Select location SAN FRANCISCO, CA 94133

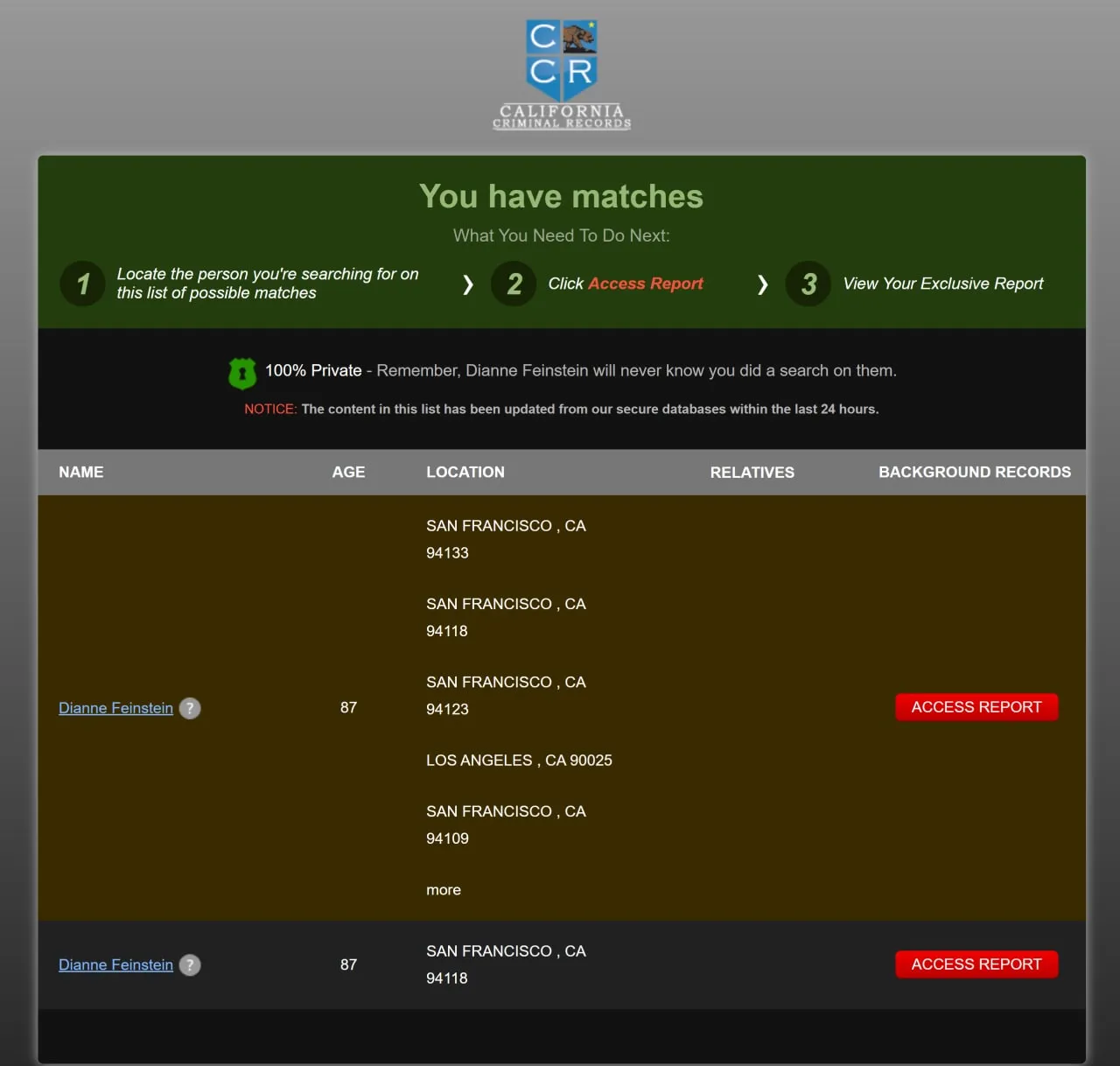[506, 539]
